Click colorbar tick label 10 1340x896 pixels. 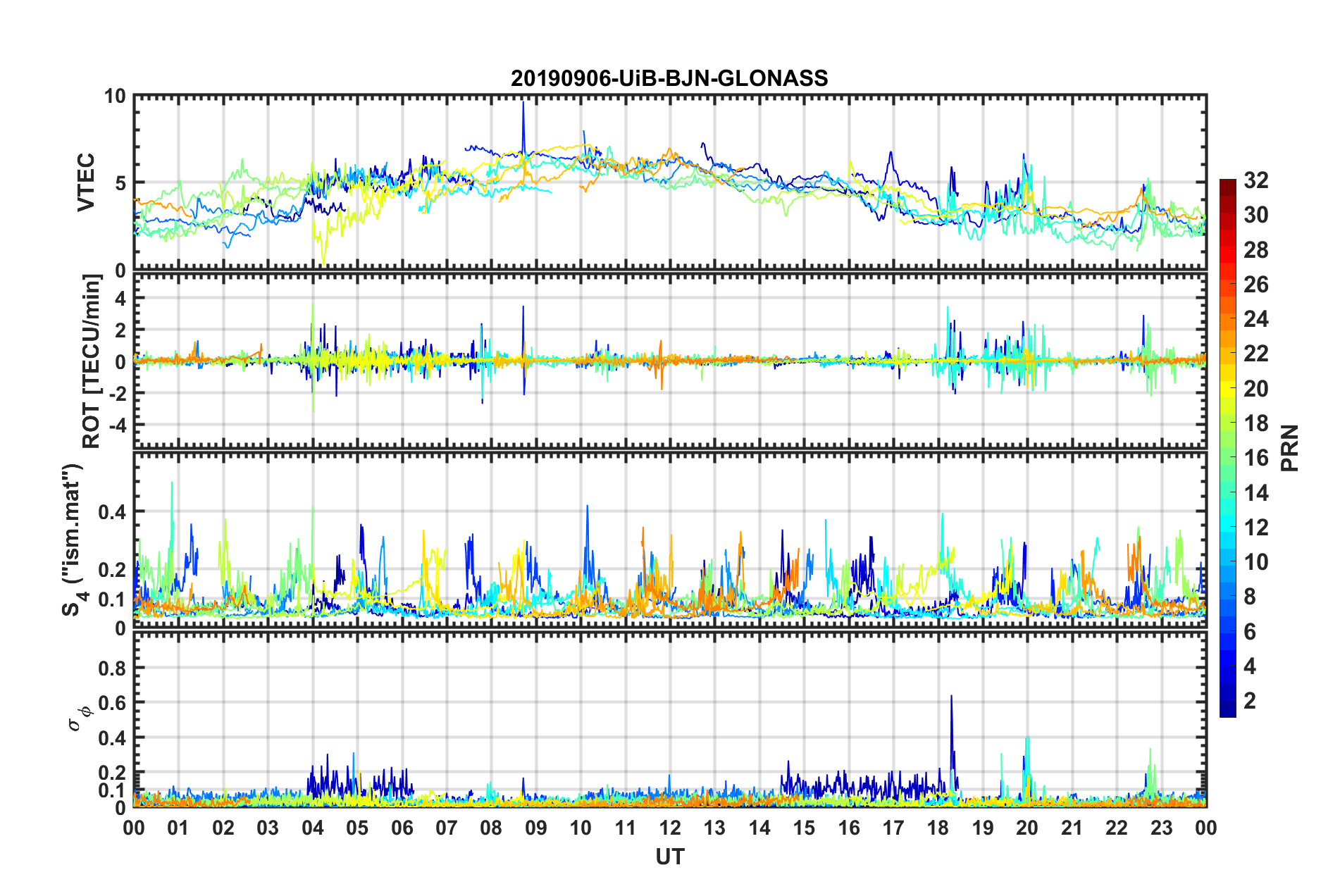(x=1255, y=562)
